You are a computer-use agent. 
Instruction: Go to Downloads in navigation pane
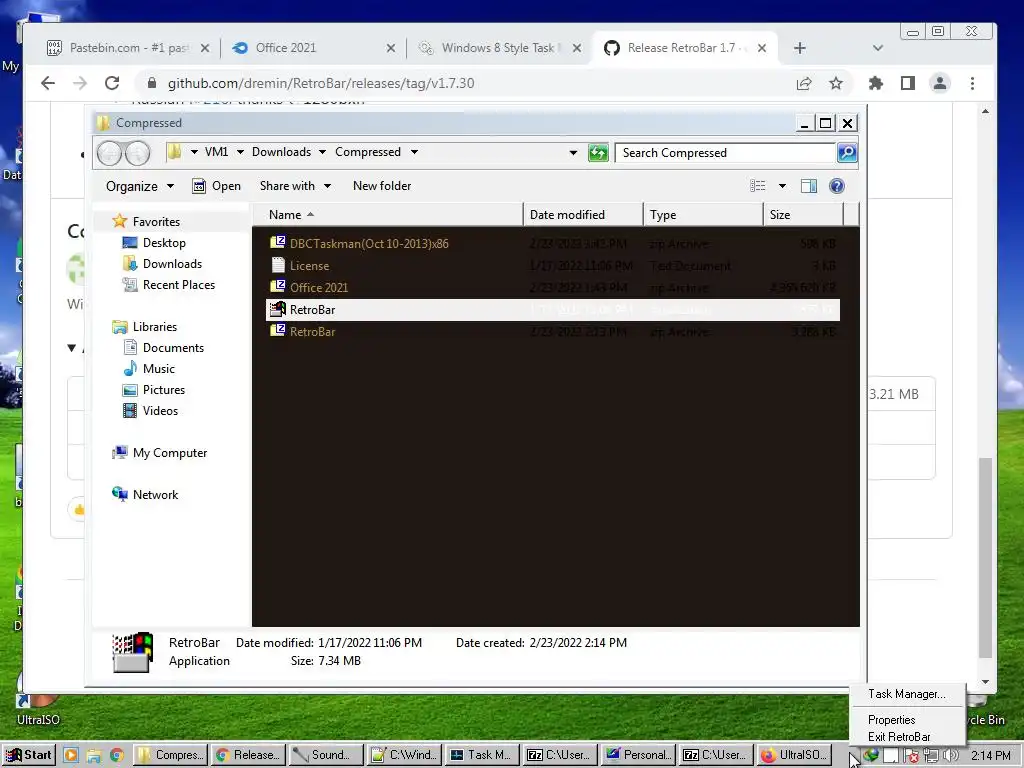[x=172, y=264]
